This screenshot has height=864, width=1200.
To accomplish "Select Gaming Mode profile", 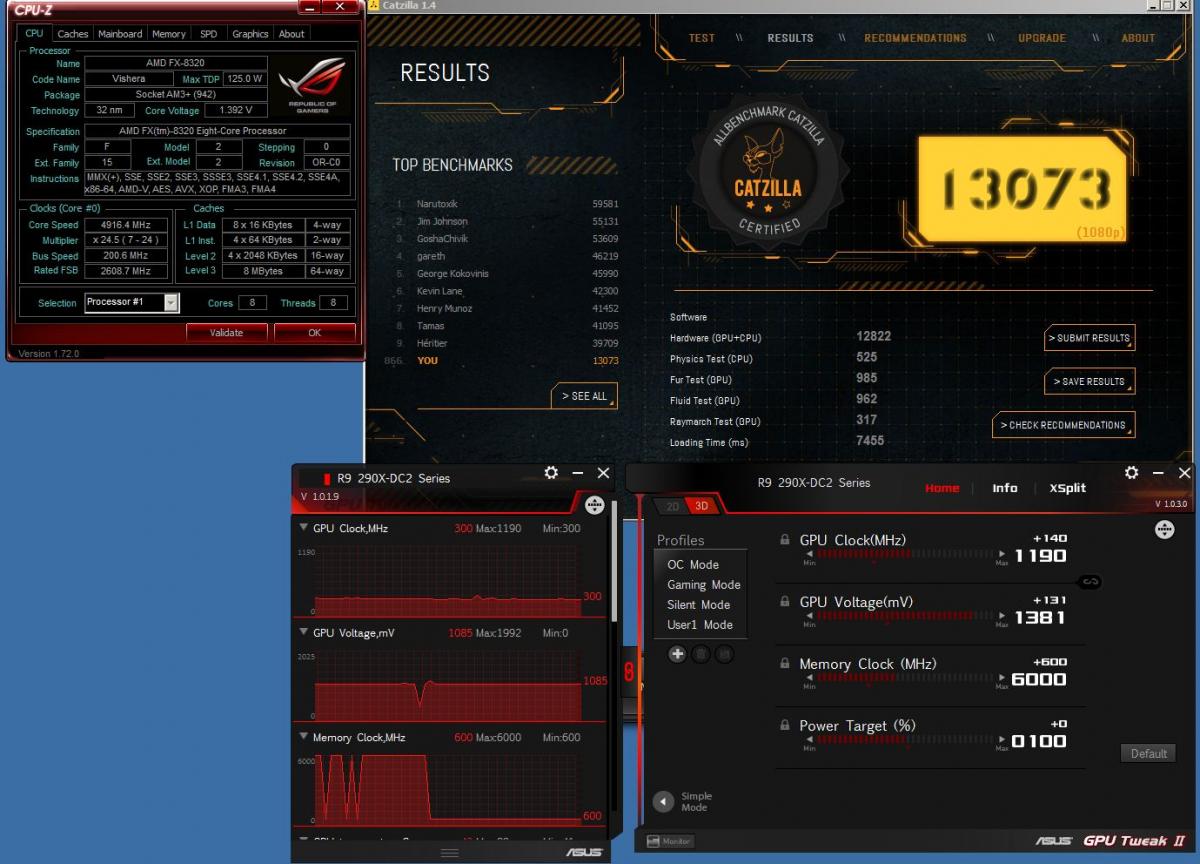I will (x=704, y=585).
